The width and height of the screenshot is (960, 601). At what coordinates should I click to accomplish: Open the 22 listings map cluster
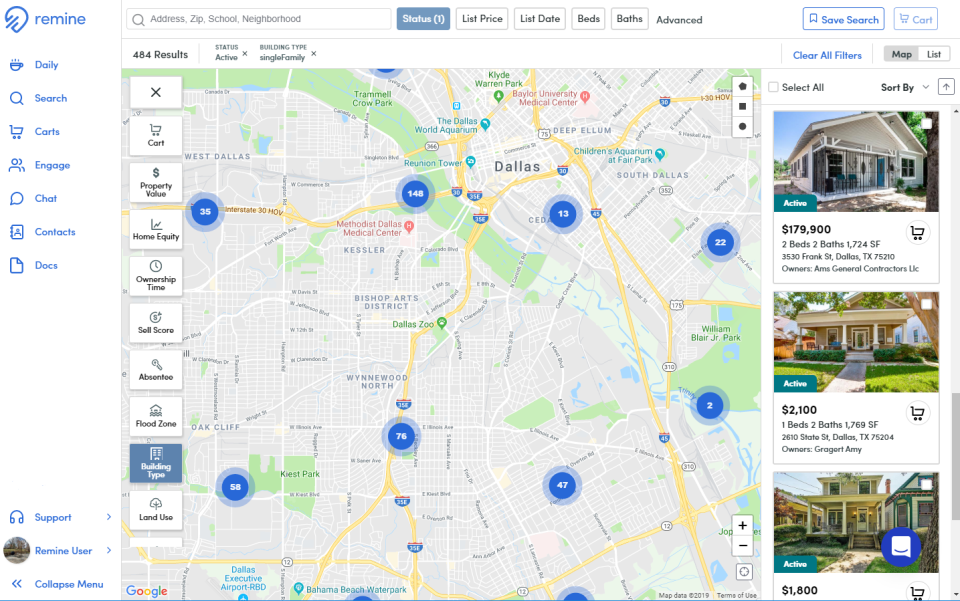(720, 242)
